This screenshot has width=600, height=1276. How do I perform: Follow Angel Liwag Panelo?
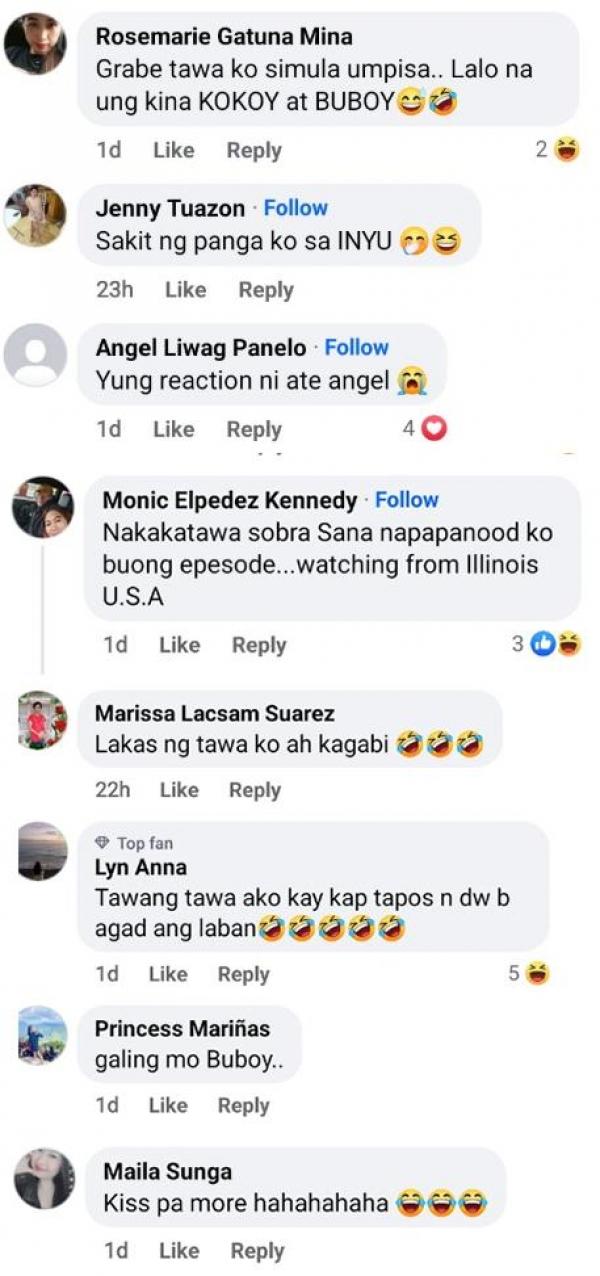point(357,347)
